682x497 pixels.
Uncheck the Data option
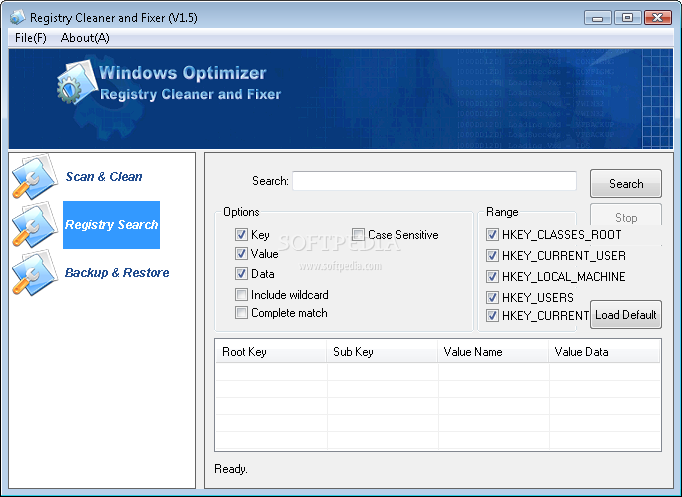241,274
